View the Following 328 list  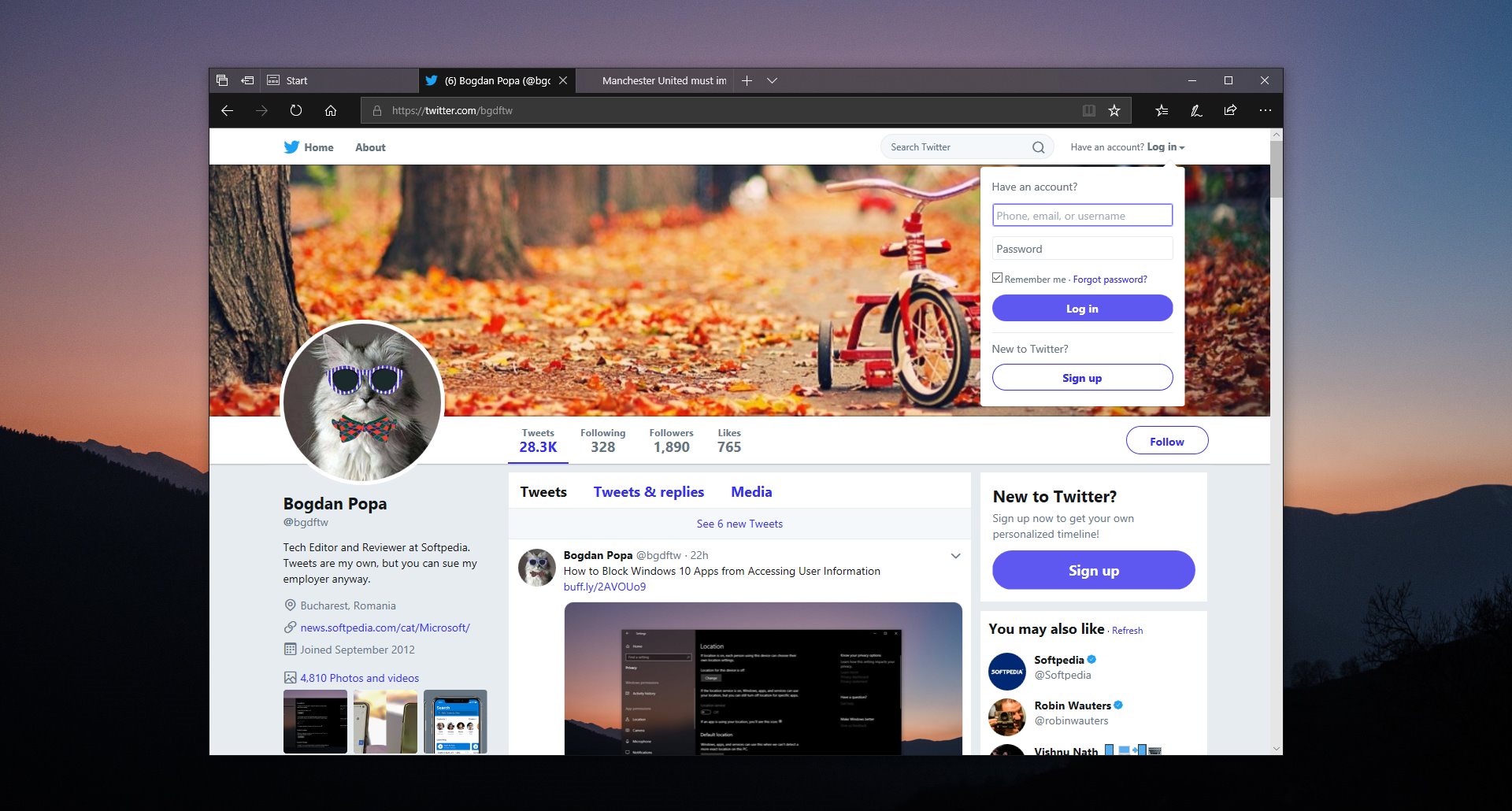(x=603, y=441)
